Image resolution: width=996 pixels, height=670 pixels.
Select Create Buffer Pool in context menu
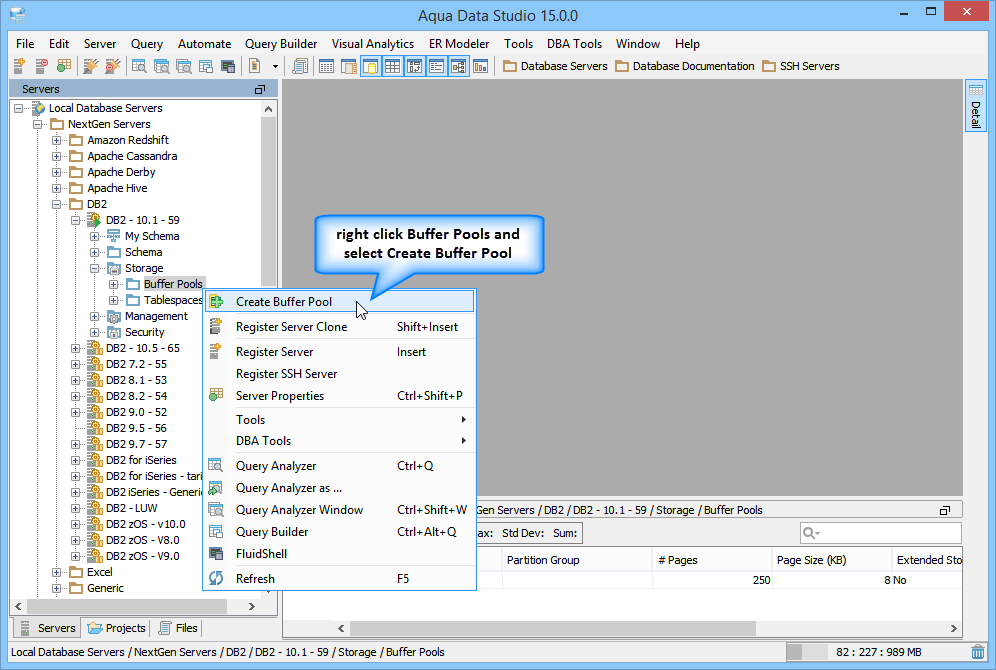[x=339, y=302]
